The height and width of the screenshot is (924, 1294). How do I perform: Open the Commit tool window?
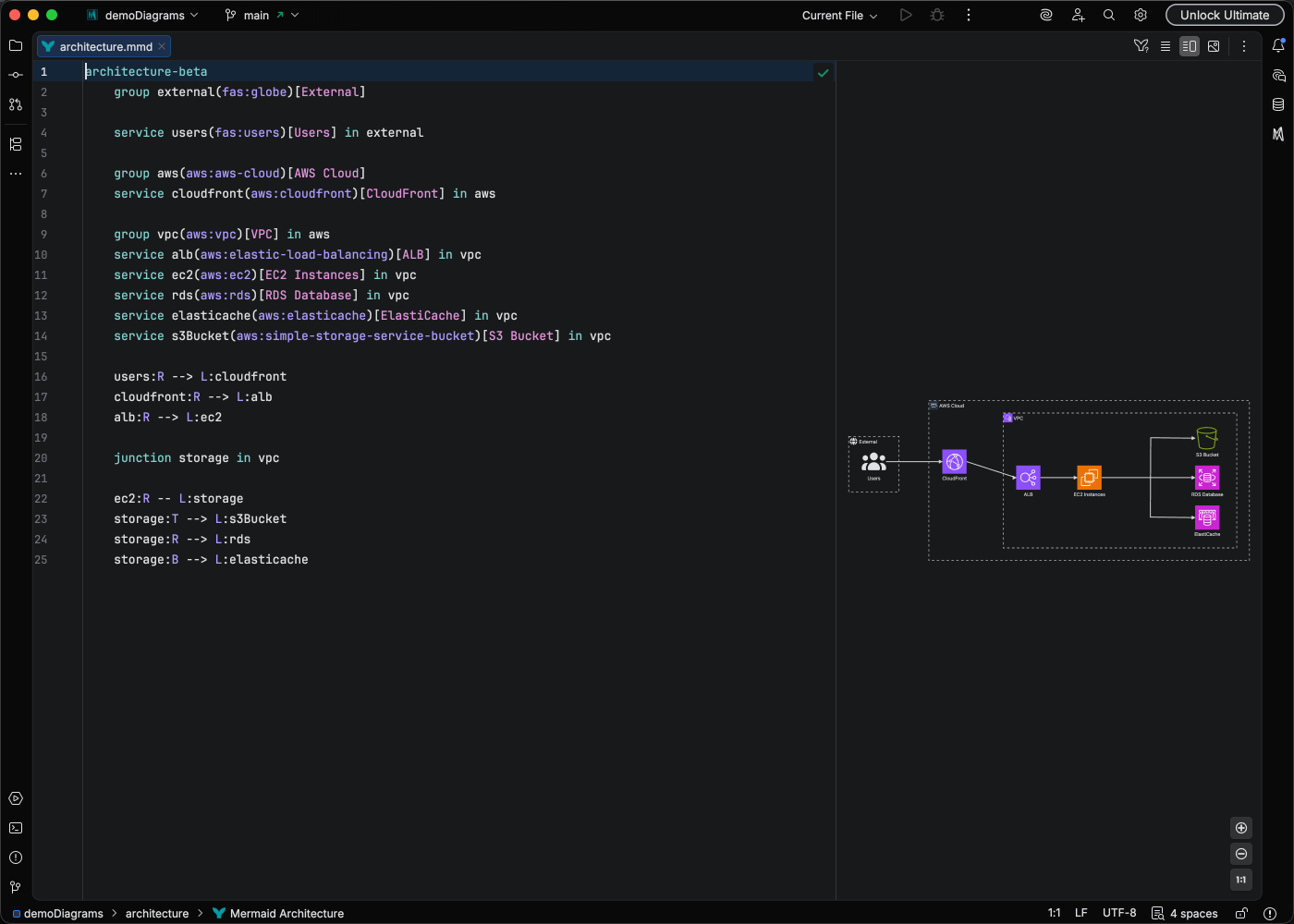tap(16, 75)
